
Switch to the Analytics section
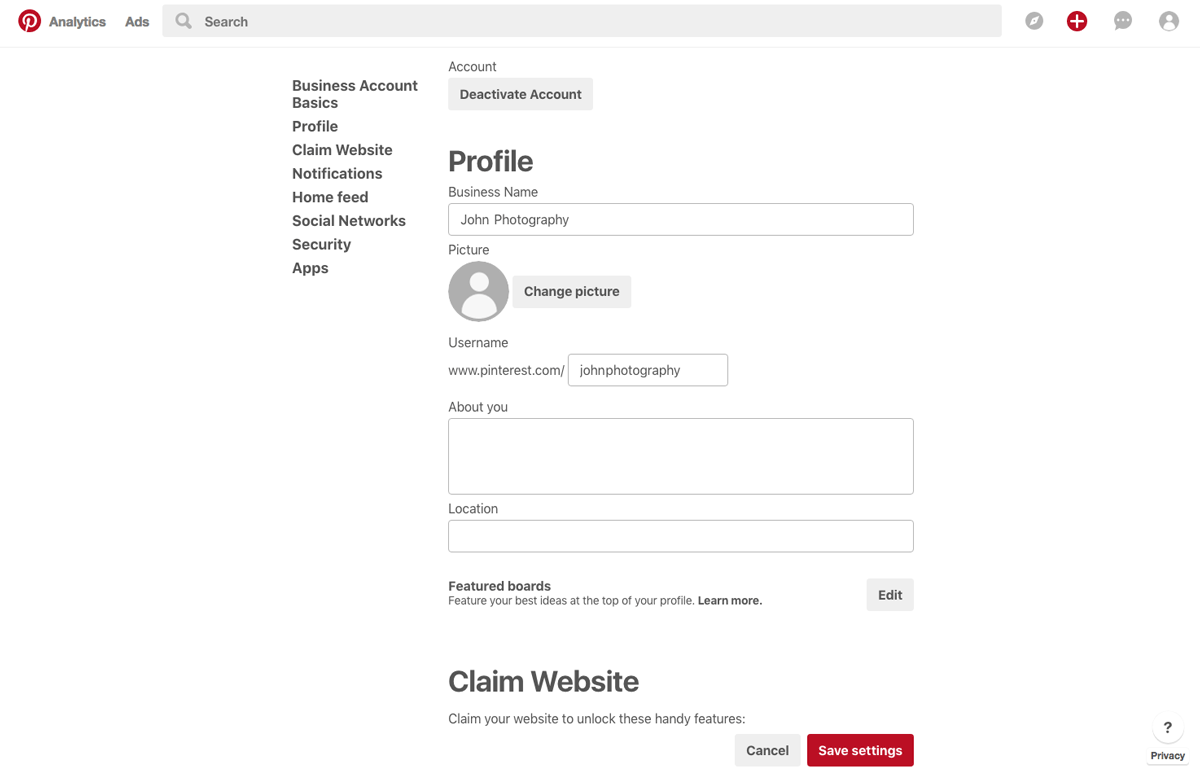click(77, 21)
